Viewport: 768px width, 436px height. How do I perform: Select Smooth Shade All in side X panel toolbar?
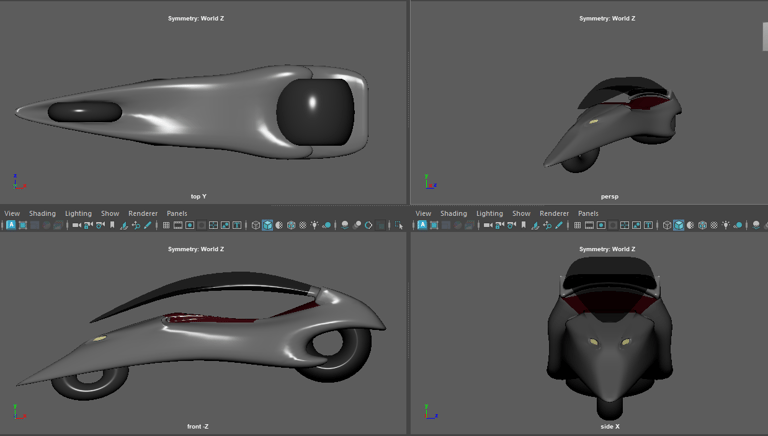click(x=678, y=225)
